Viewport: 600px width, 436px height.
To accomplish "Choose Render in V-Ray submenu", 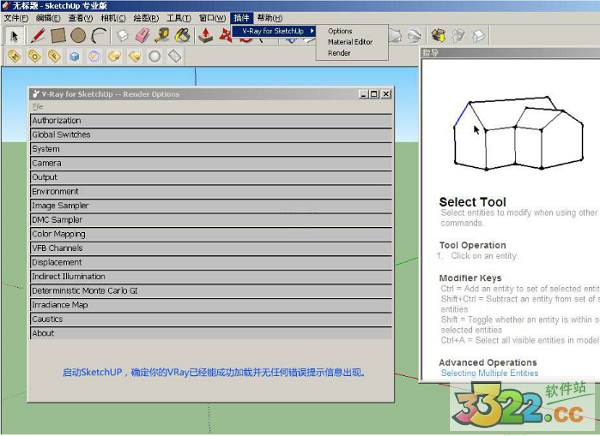I will pyautogui.click(x=339, y=53).
